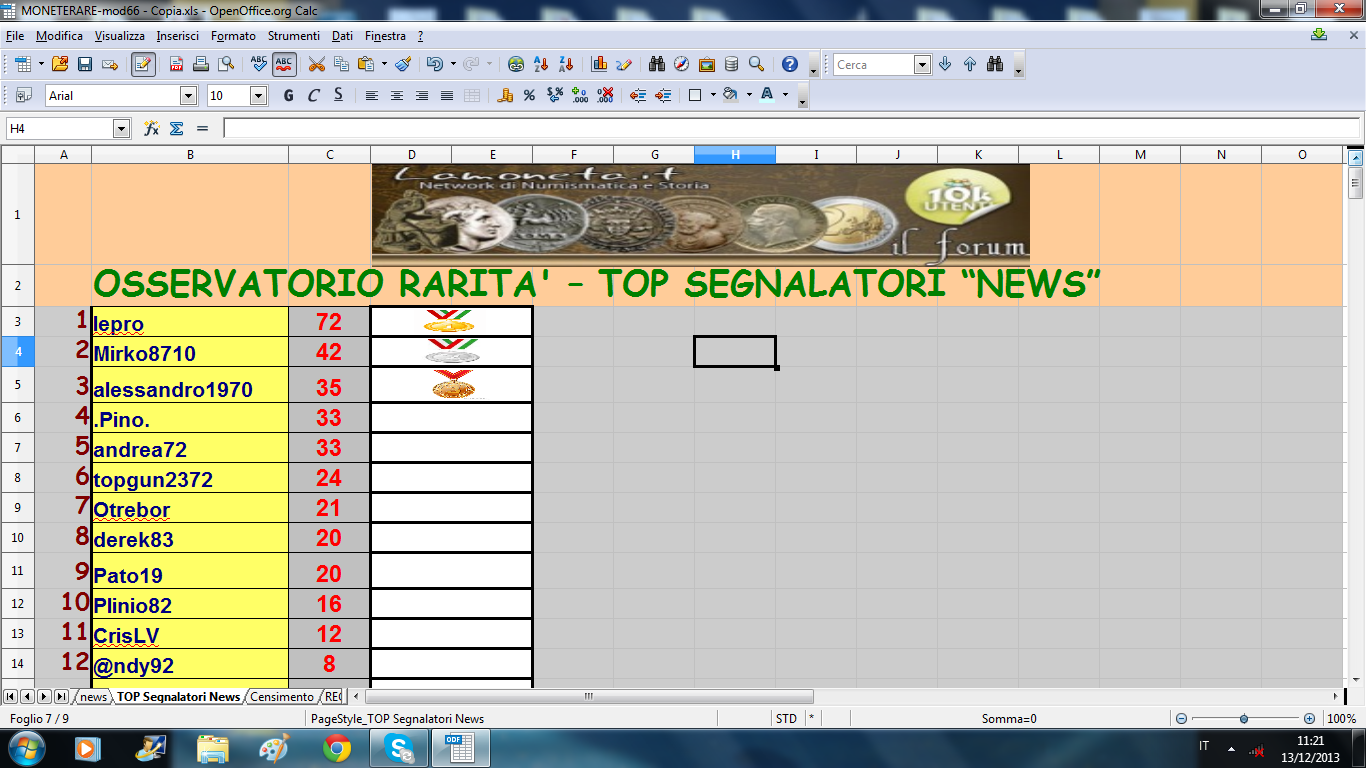Screen dimensions: 1366x768
Task: Export directly as PDF
Action: pyautogui.click(x=176, y=64)
